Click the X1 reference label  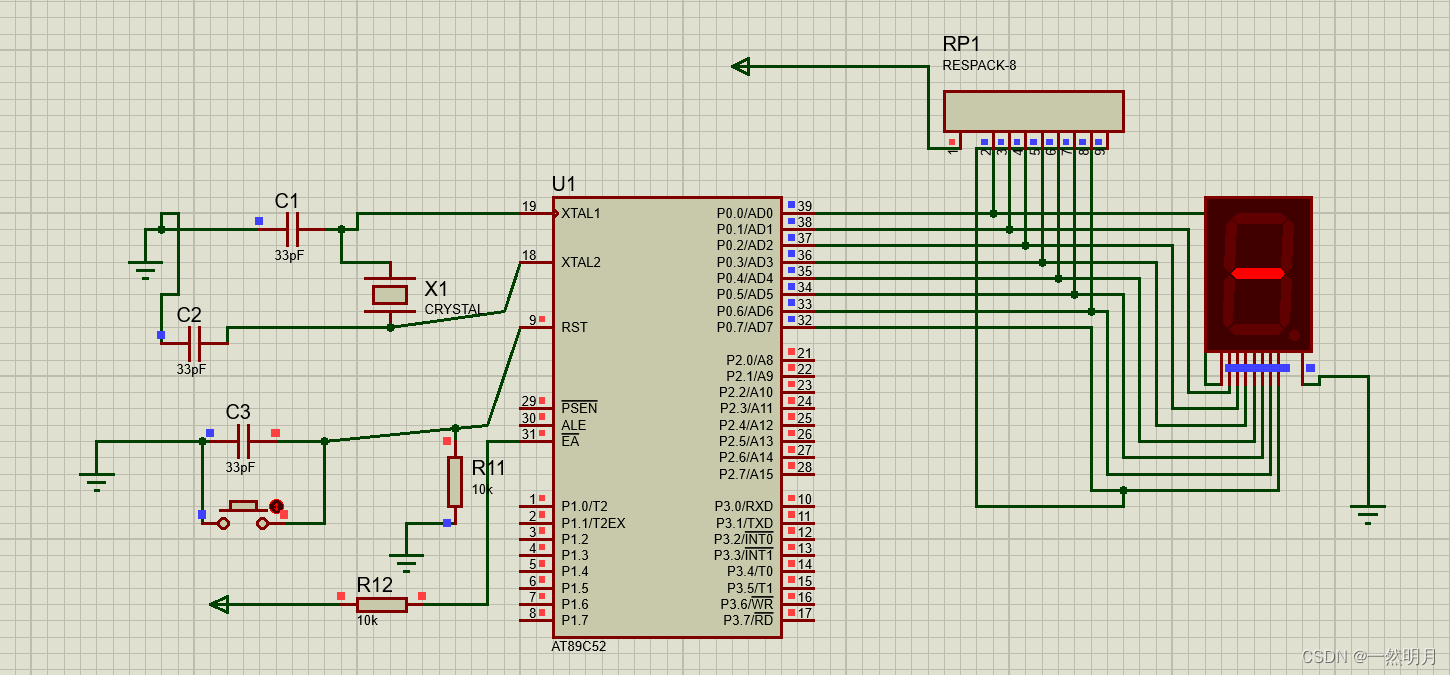(x=436, y=288)
